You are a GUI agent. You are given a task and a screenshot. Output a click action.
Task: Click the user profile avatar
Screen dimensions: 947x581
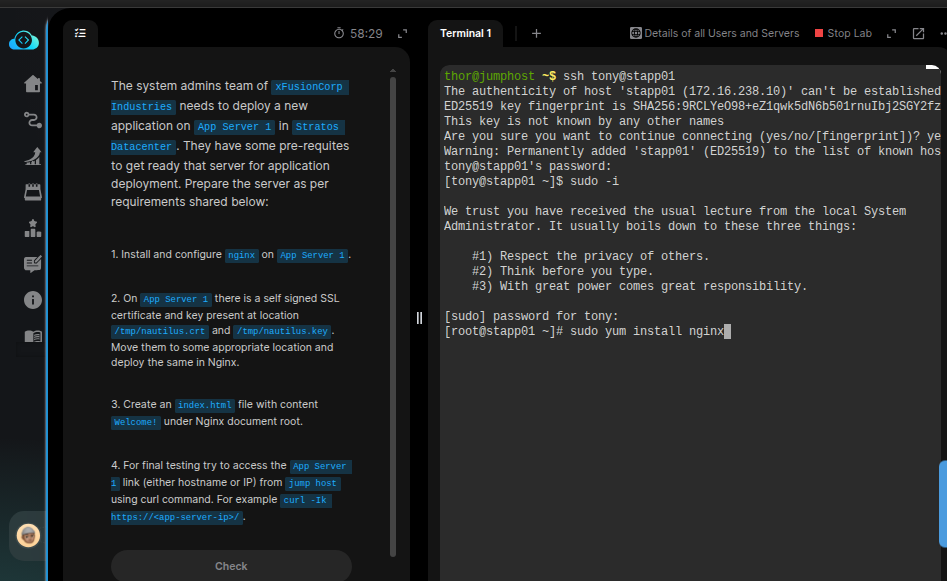point(29,536)
